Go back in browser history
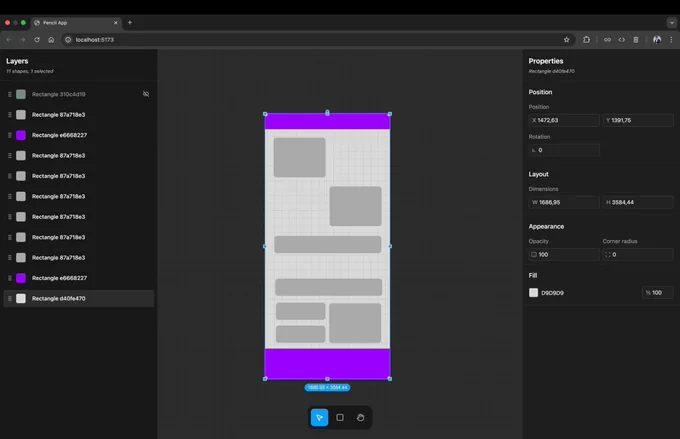The width and height of the screenshot is (680, 439). [9, 39]
